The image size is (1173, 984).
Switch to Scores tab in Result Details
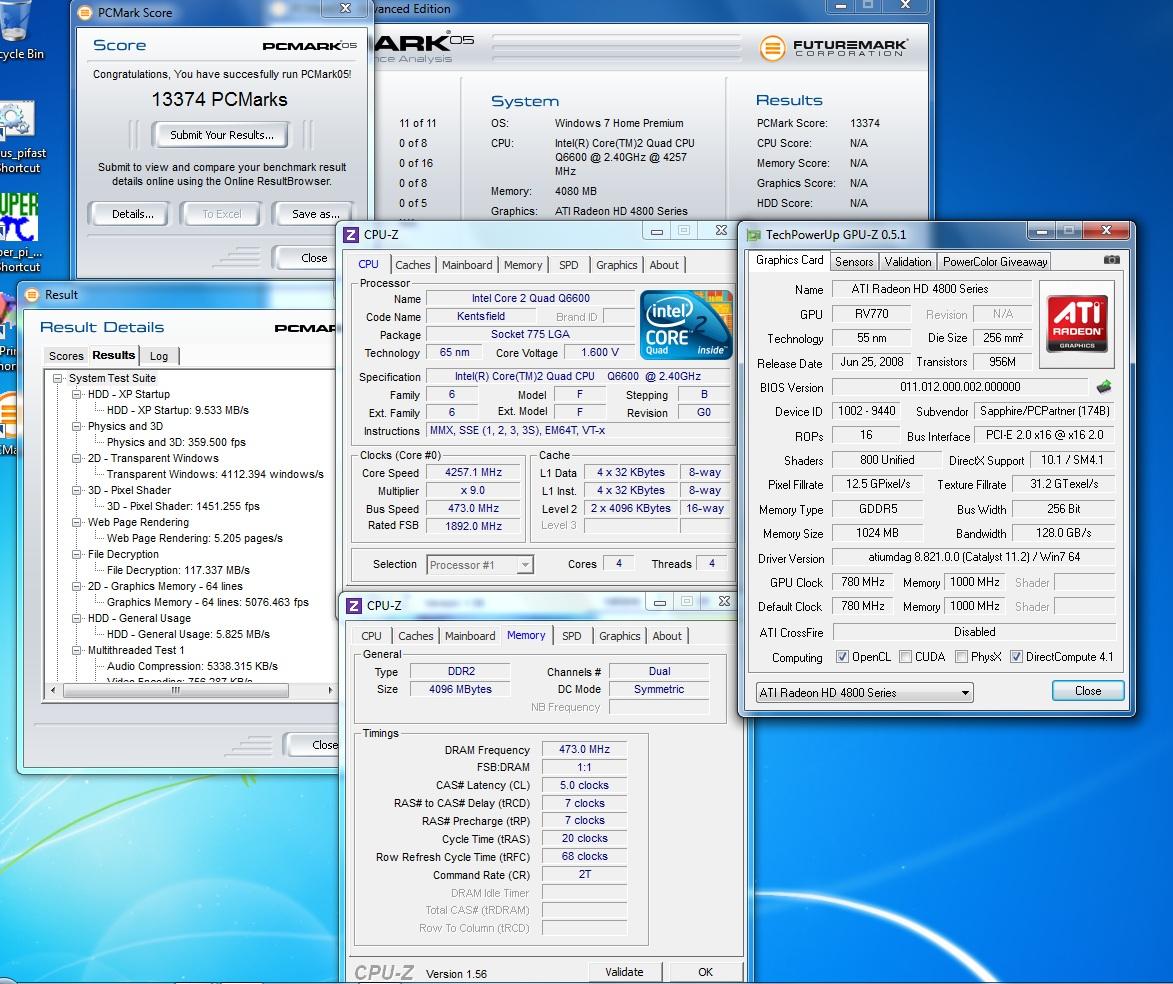tap(66, 356)
